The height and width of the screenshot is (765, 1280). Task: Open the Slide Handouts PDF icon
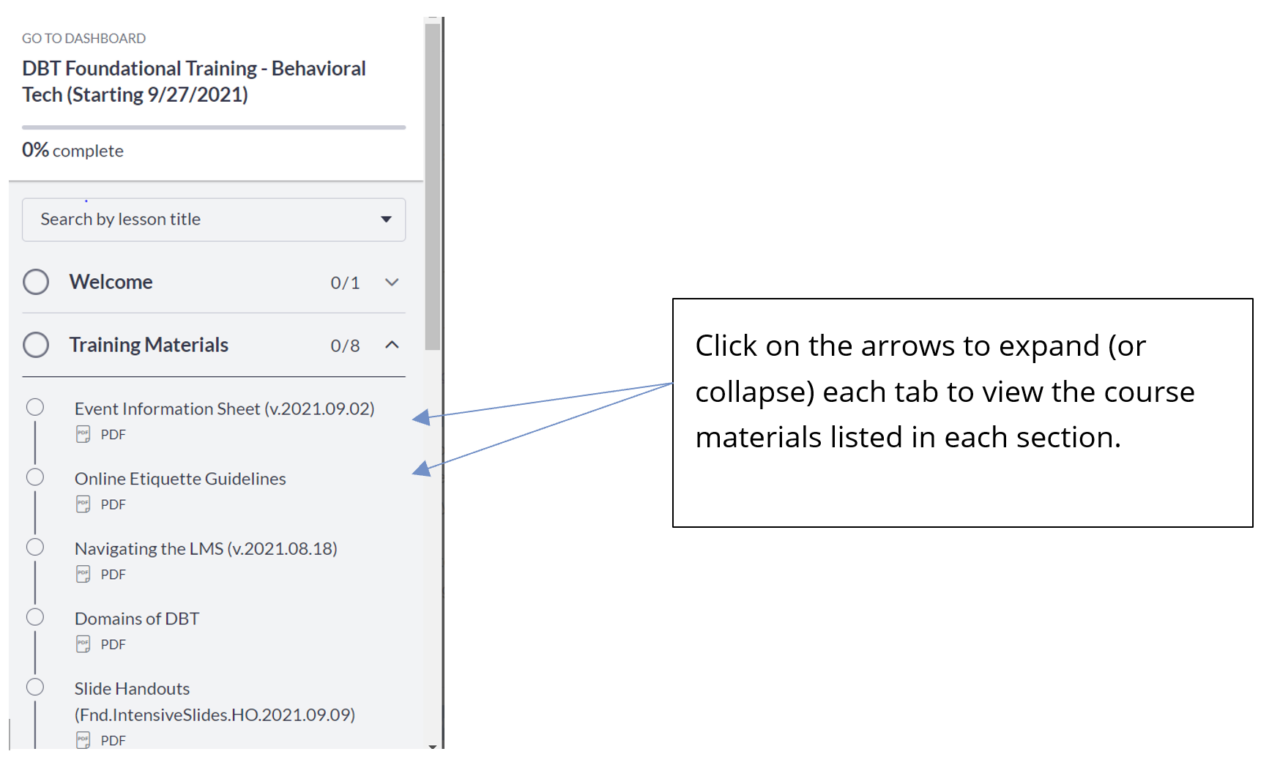coord(85,740)
